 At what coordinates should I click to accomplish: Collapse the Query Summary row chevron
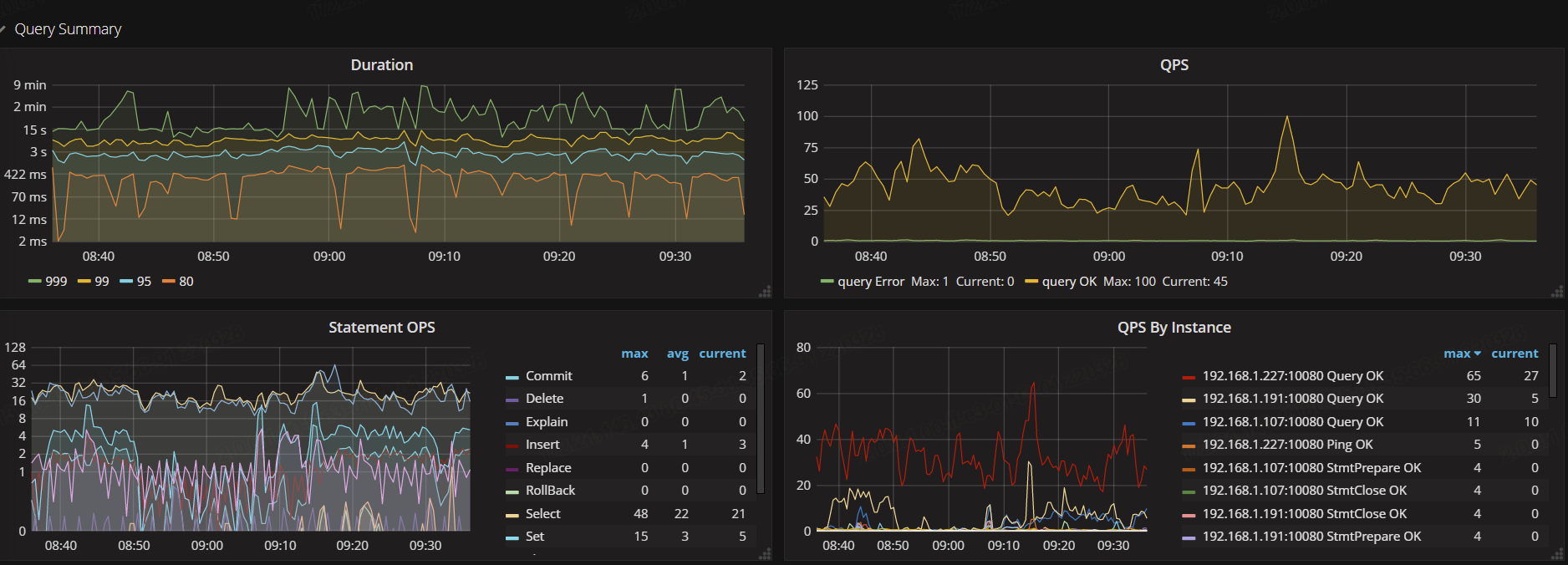(x=3, y=29)
